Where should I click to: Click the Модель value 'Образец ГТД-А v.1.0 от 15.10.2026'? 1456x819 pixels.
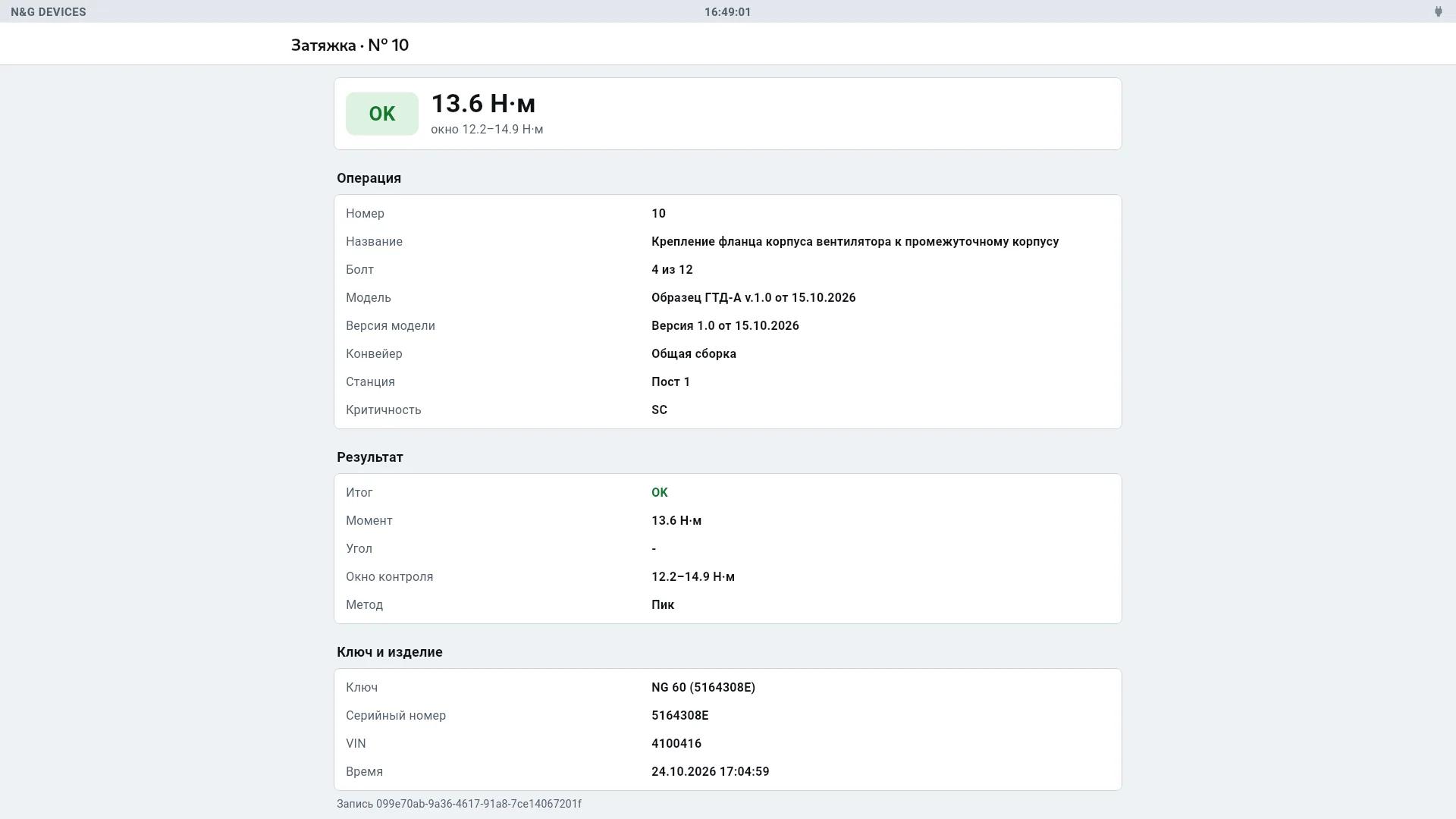point(753,298)
